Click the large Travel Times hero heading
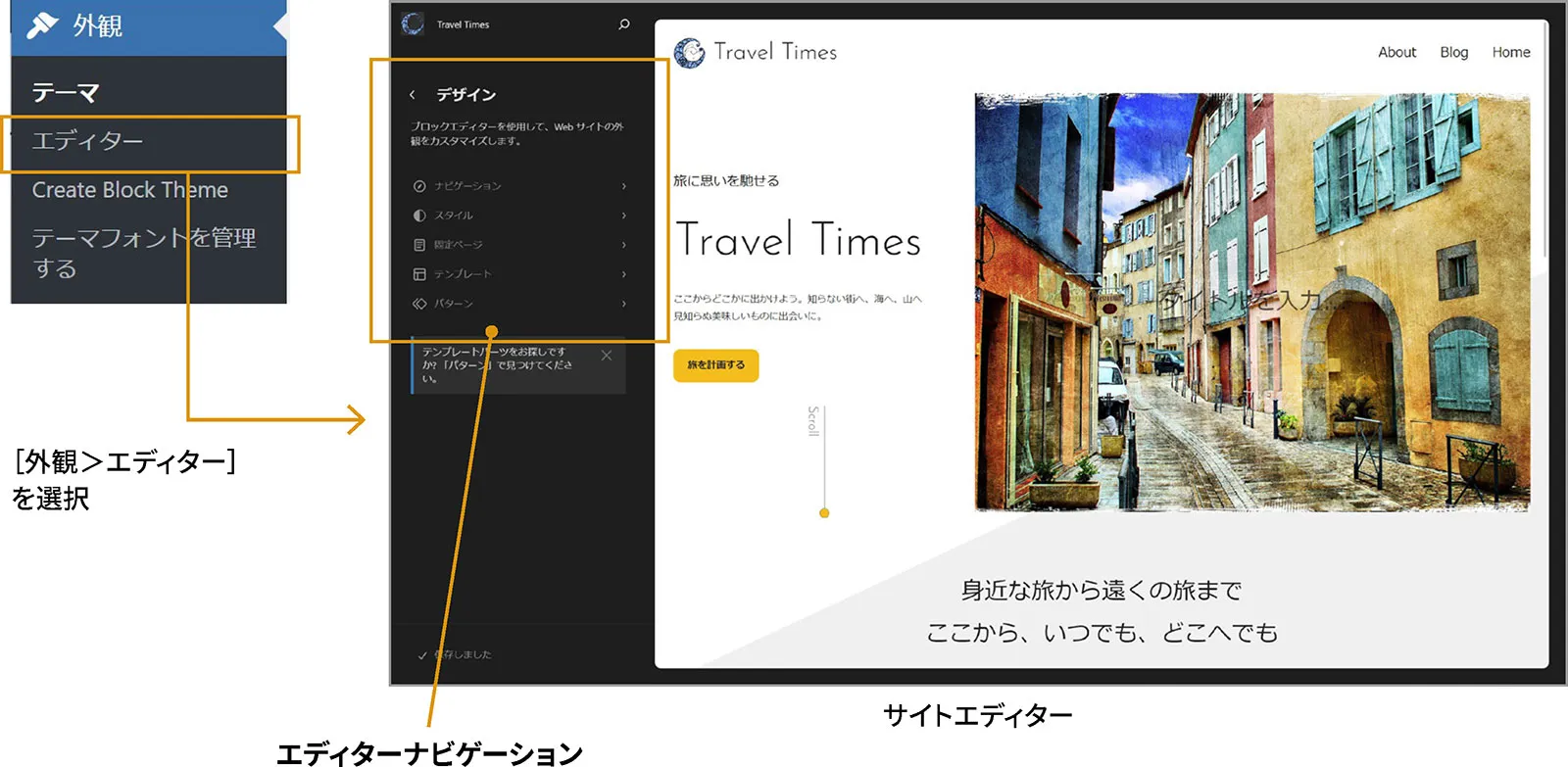Screen dimensions: 1568x767 (x=799, y=240)
